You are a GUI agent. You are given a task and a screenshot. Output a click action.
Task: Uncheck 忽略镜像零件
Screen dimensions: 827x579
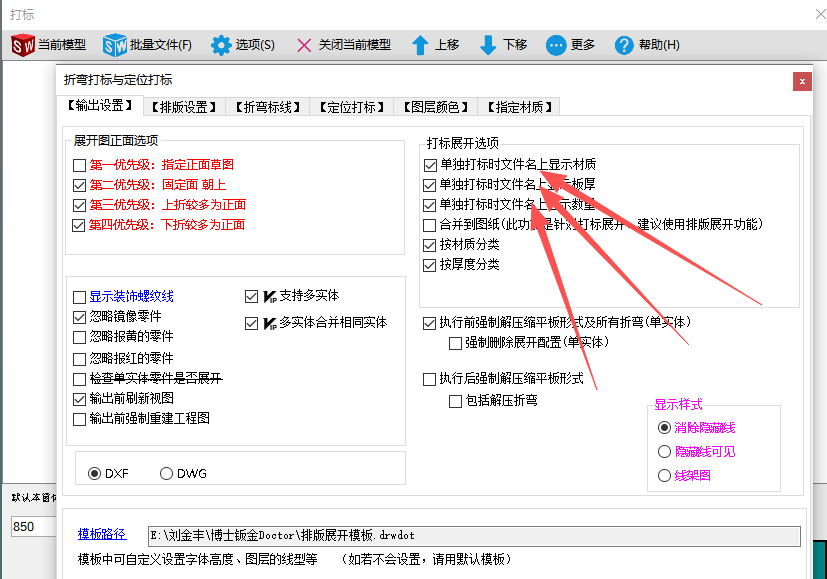pos(77,317)
